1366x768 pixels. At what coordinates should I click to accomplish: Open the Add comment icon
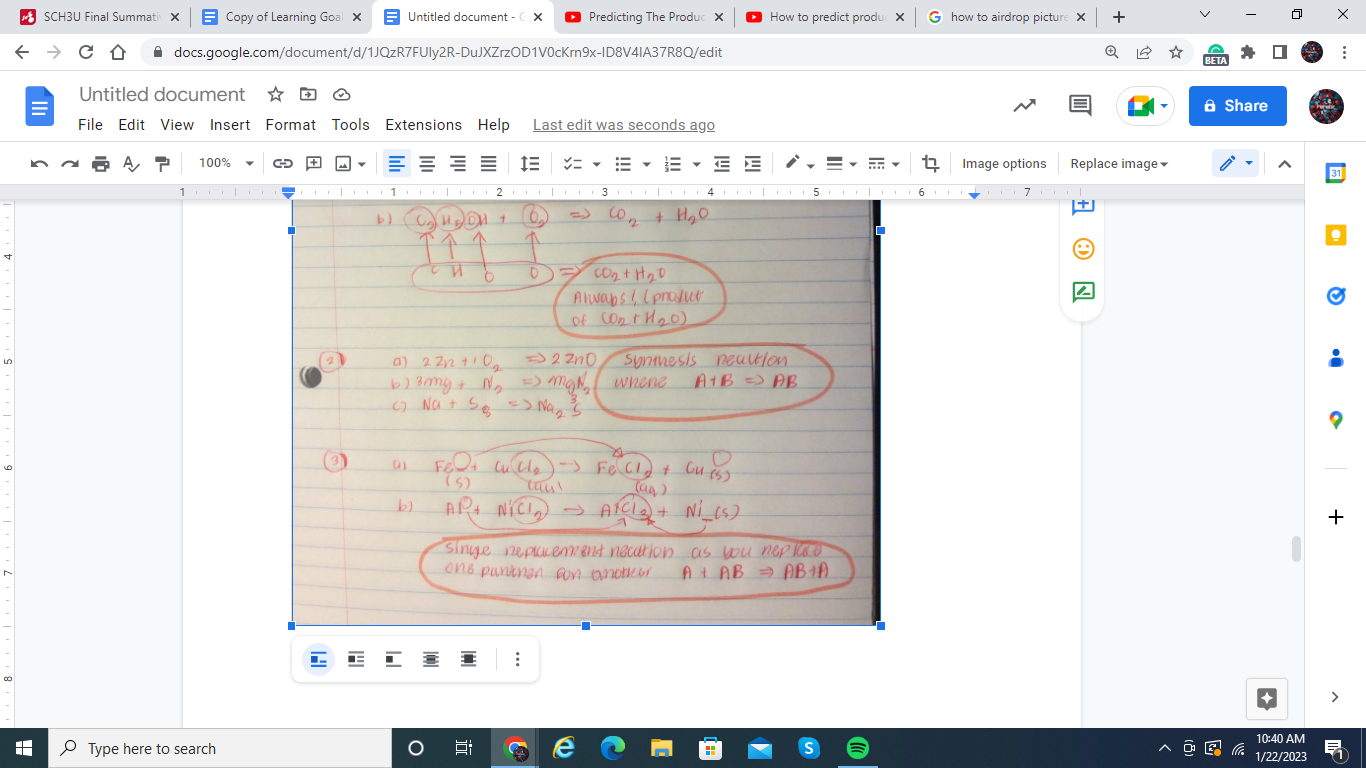[x=313, y=163]
